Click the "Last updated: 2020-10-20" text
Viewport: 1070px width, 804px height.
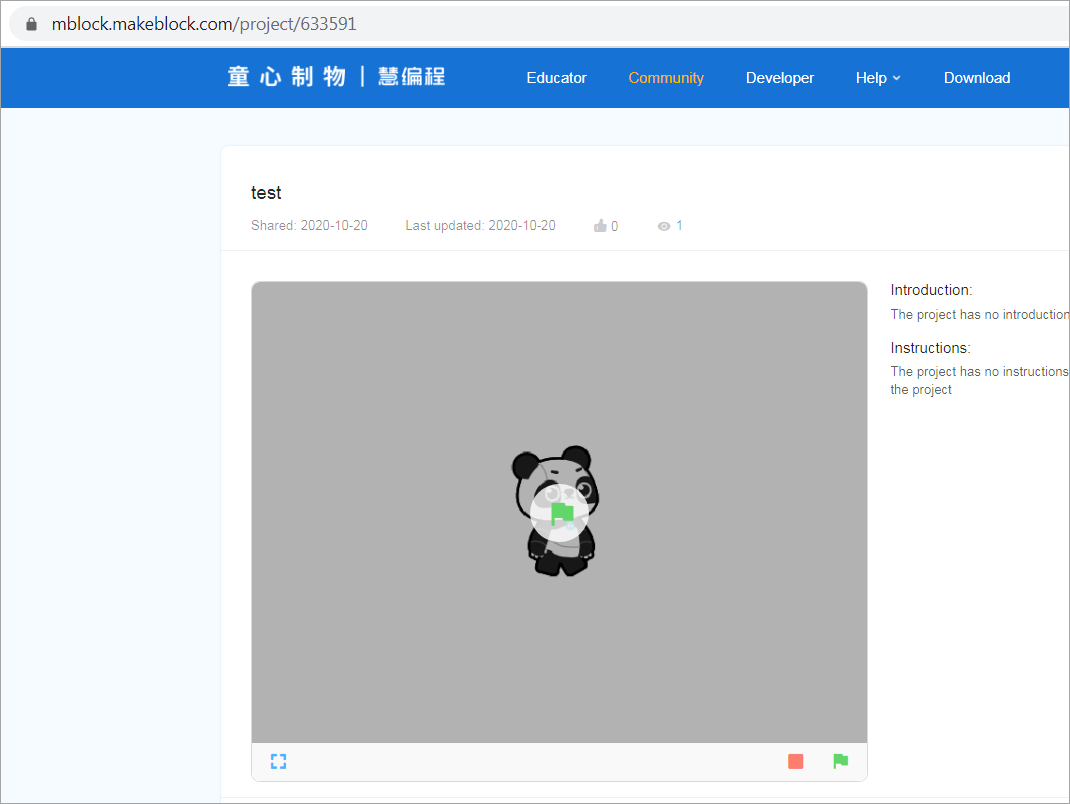point(480,225)
